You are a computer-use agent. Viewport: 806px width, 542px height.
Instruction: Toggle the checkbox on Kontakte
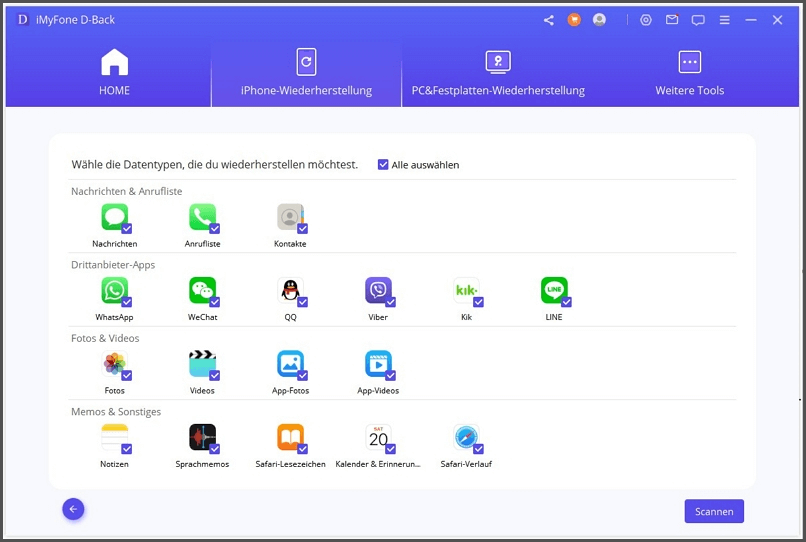302,229
